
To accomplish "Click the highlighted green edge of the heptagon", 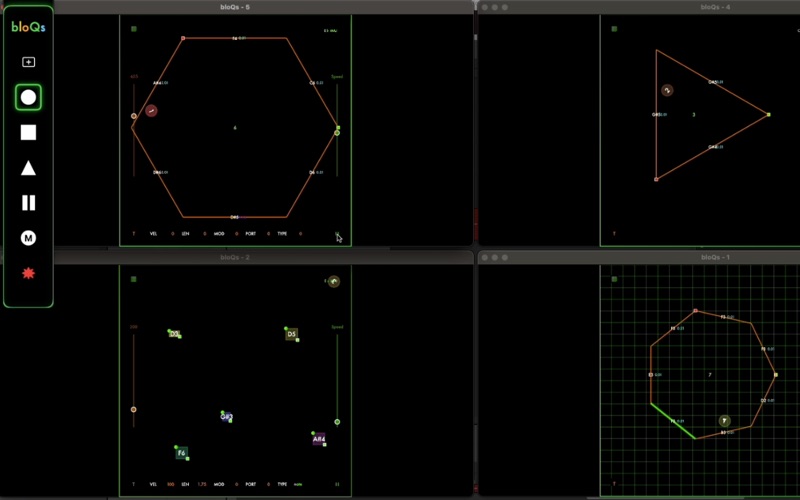I will click(x=673, y=421).
